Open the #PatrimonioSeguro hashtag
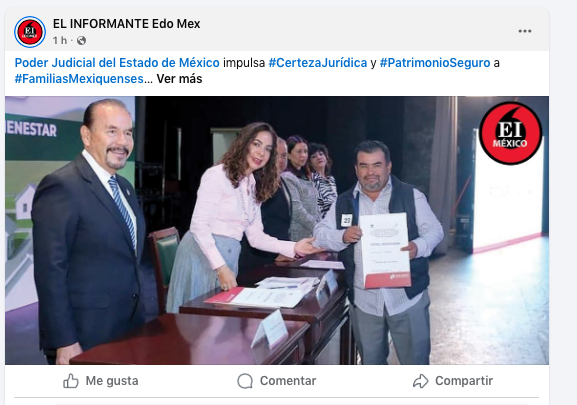The image size is (577, 405). pyautogui.click(x=435, y=63)
